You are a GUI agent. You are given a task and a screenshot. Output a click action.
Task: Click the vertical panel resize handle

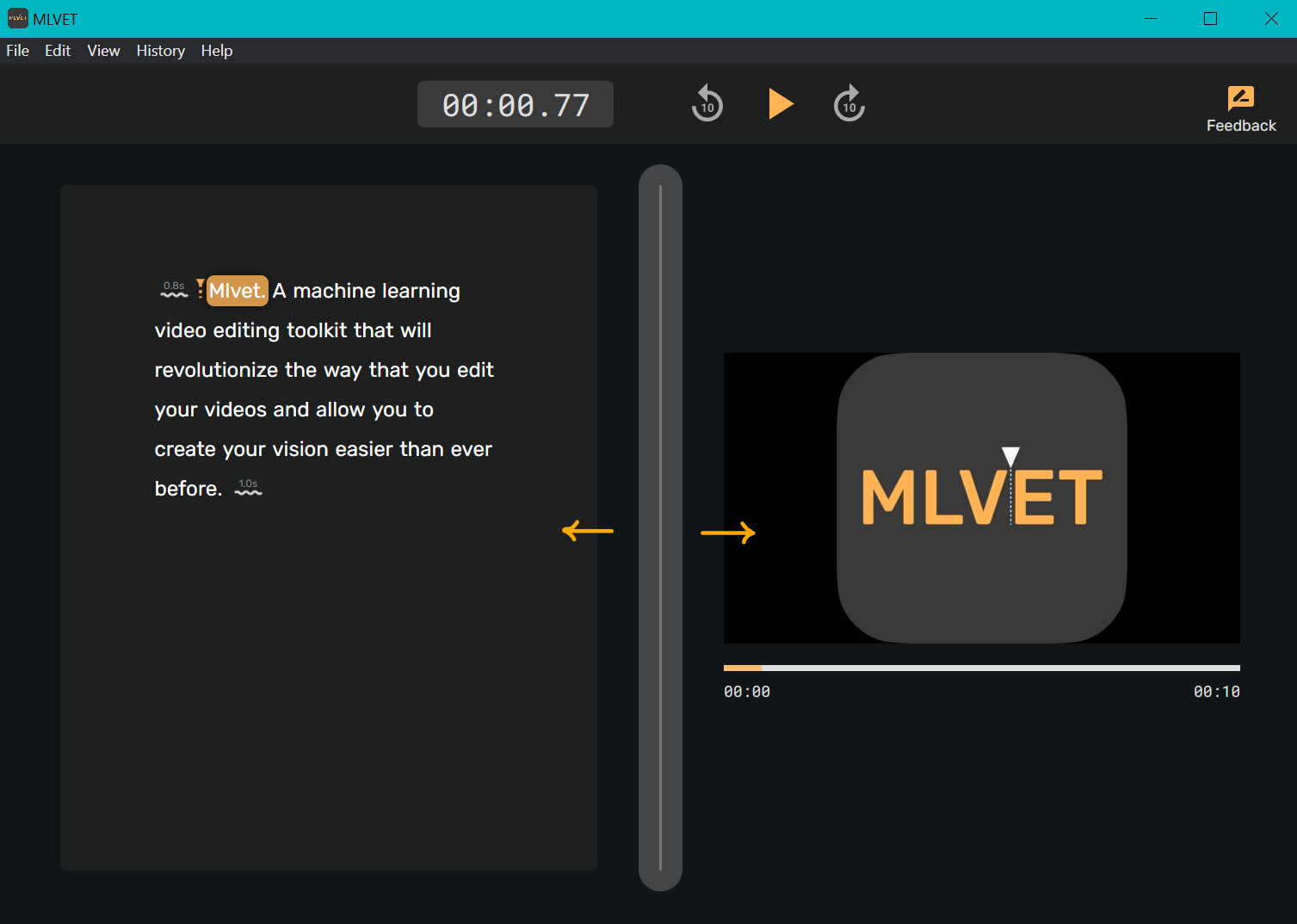(660, 527)
